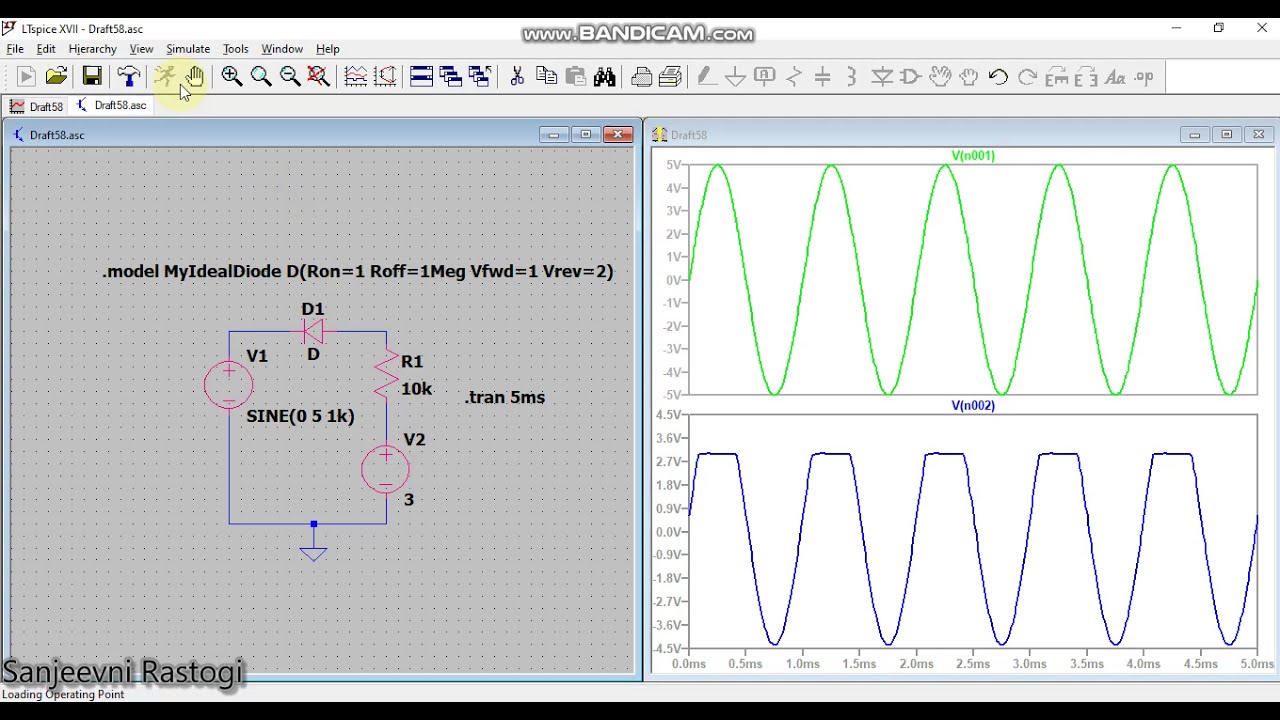Open the Window menu
Viewport: 1280px width, 720px height.
point(282,48)
